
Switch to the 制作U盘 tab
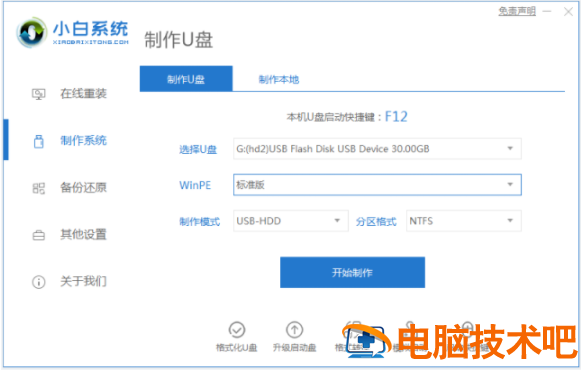point(186,79)
